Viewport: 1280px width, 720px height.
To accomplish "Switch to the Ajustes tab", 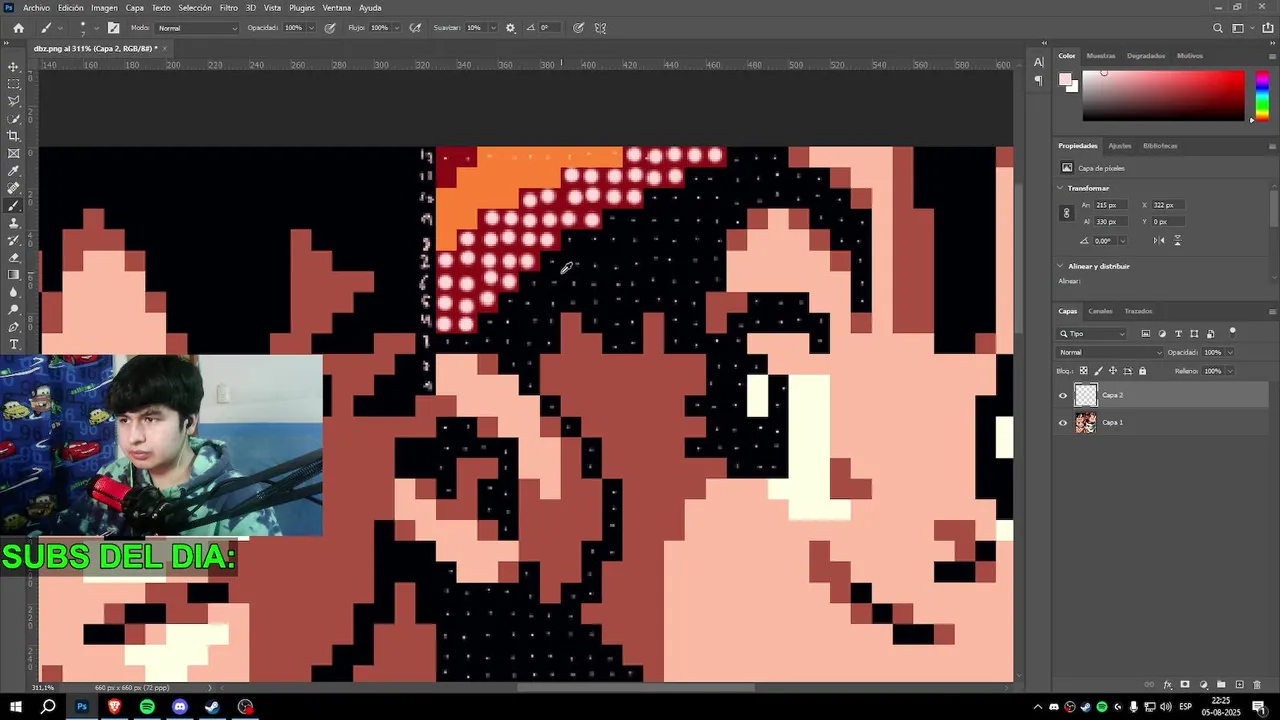I will click(1120, 146).
